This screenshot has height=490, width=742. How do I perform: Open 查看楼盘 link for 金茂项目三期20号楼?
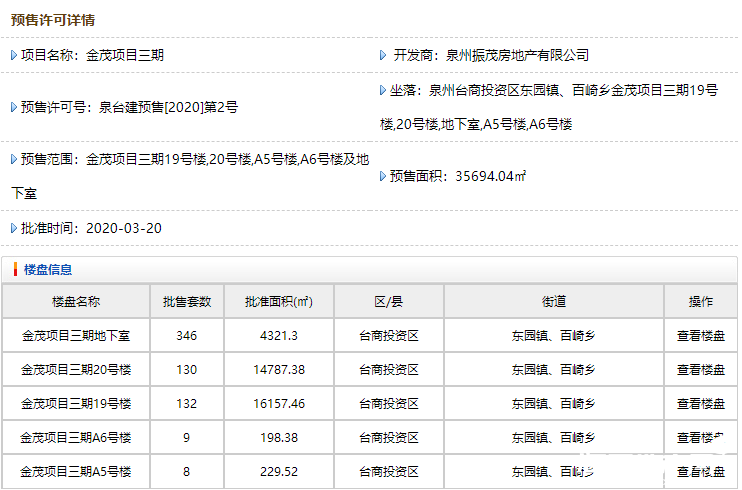pyautogui.click(x=700, y=370)
